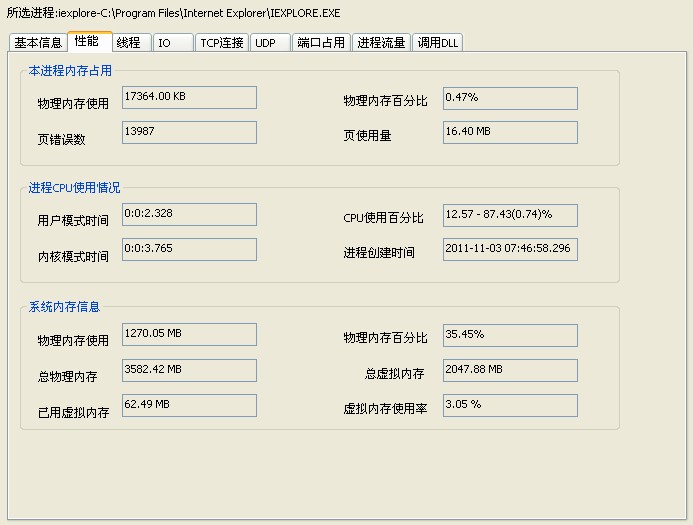Open the 线程 tab
The image size is (693, 525).
tap(129, 42)
